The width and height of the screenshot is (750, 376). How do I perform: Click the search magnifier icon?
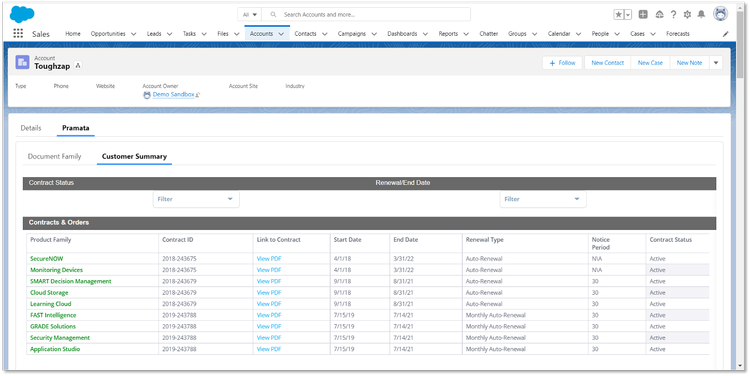[273, 15]
